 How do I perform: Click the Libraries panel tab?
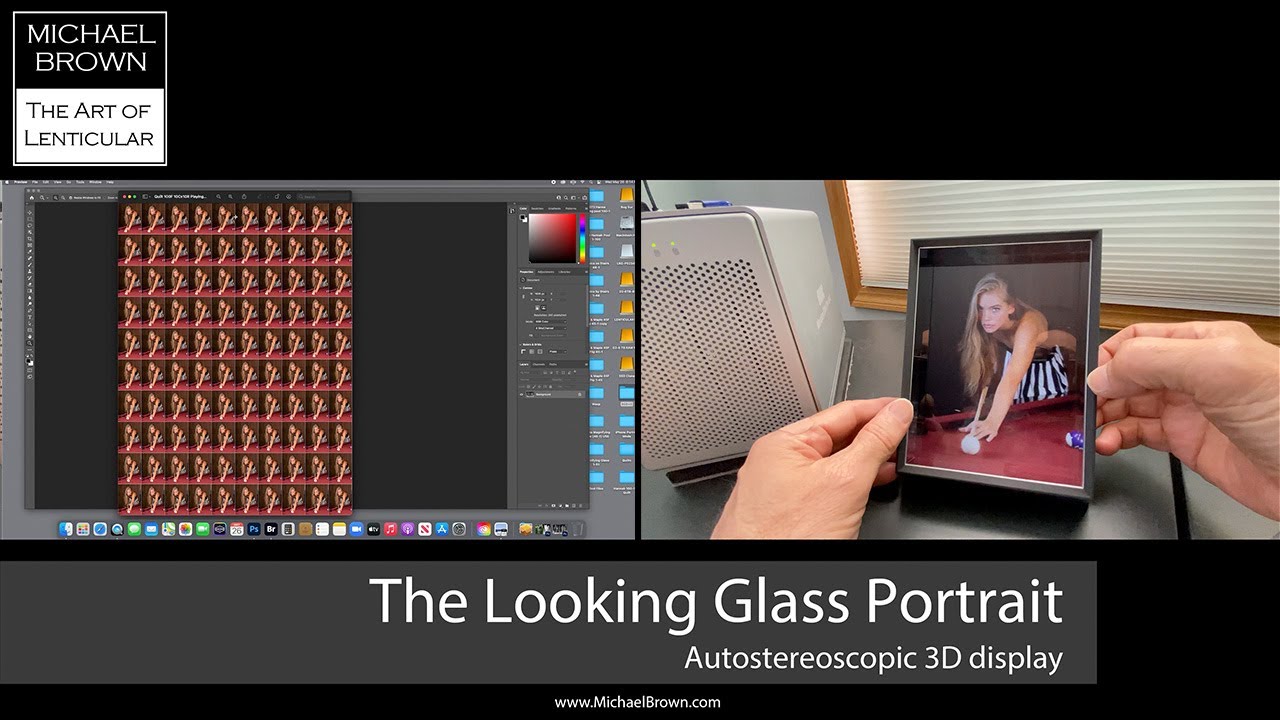pyautogui.click(x=562, y=272)
